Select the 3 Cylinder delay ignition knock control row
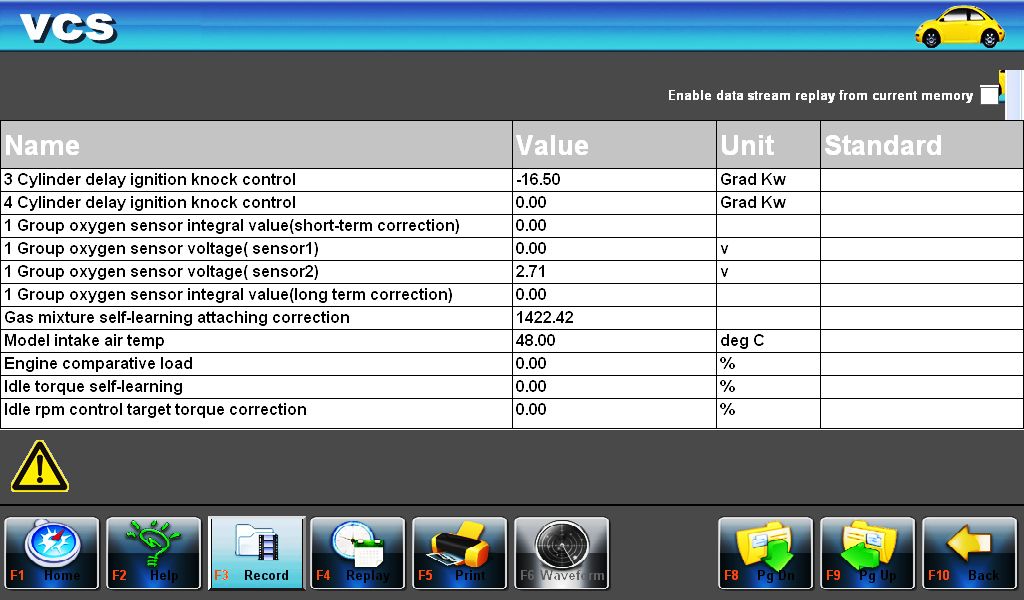This screenshot has width=1024, height=600. coord(512,180)
